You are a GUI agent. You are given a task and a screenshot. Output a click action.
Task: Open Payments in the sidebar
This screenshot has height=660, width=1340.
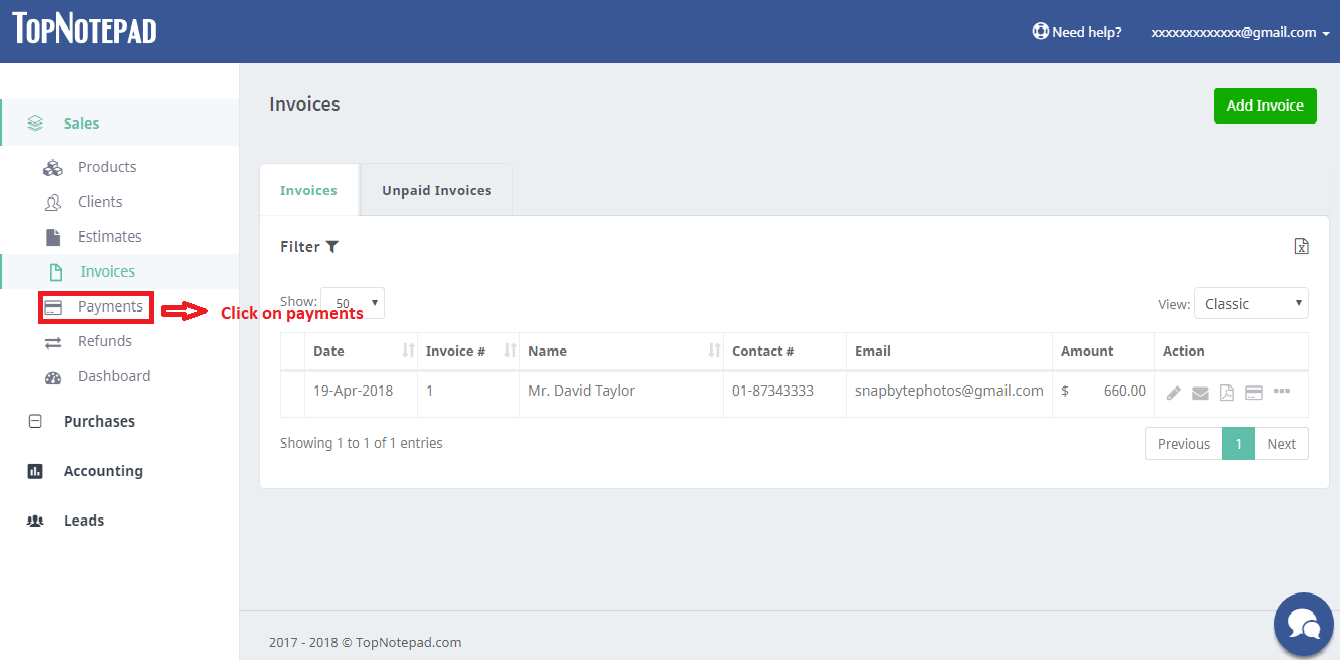pyautogui.click(x=110, y=307)
